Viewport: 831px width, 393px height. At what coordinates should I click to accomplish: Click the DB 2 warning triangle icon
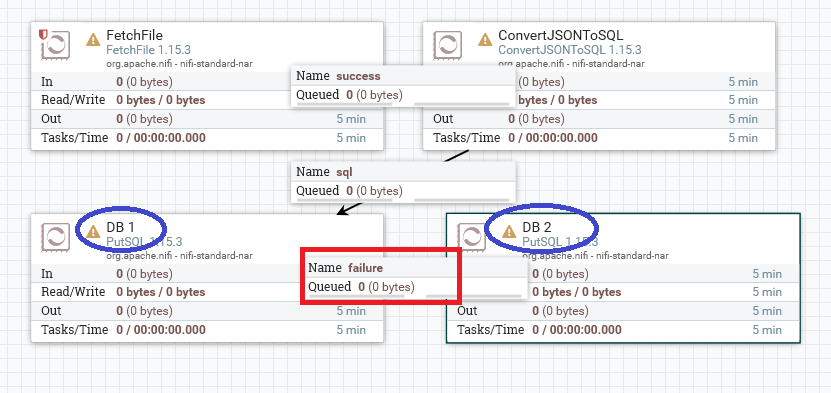(509, 231)
